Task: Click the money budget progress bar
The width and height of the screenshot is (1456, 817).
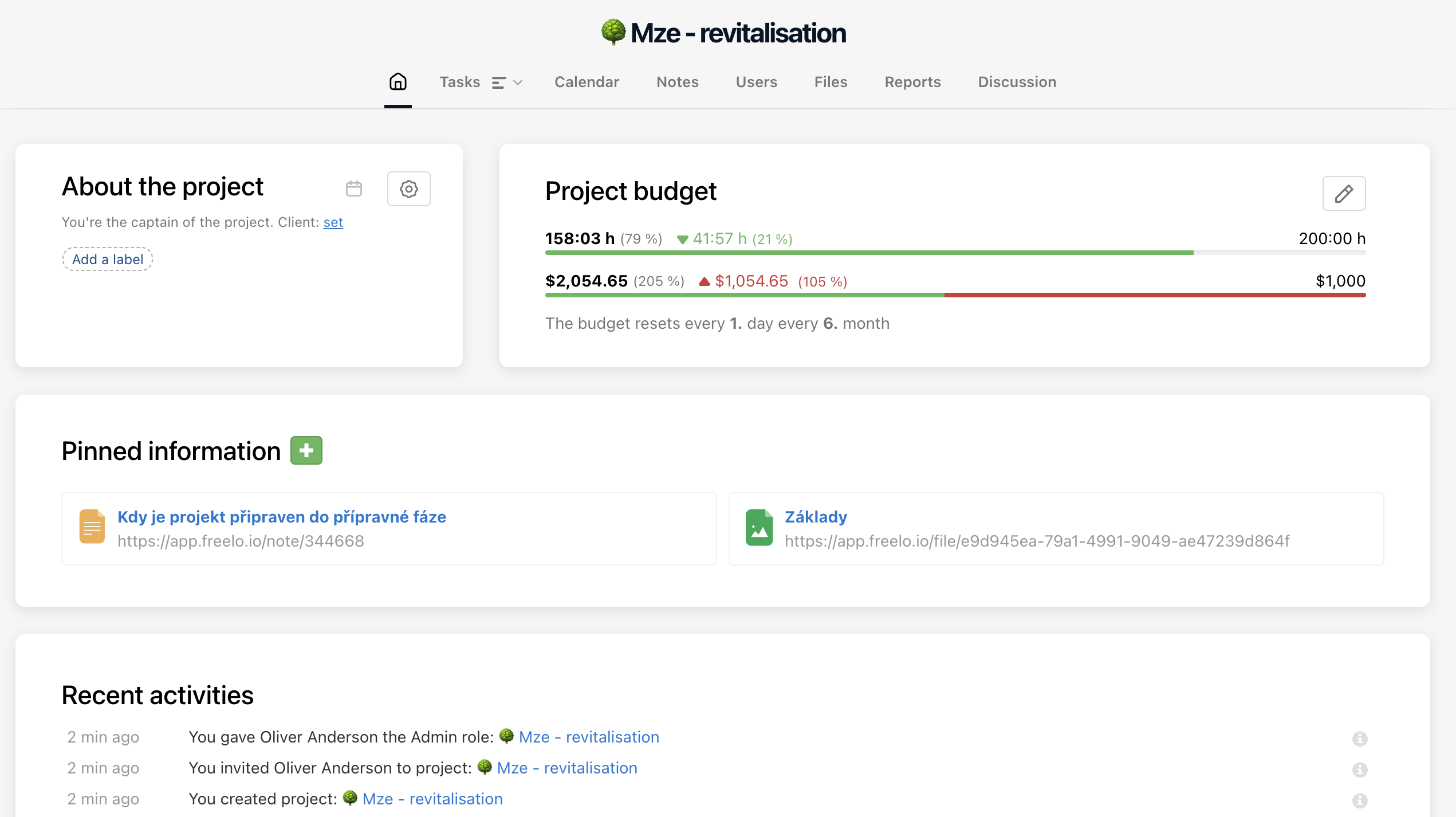Action: pyautogui.click(x=955, y=295)
